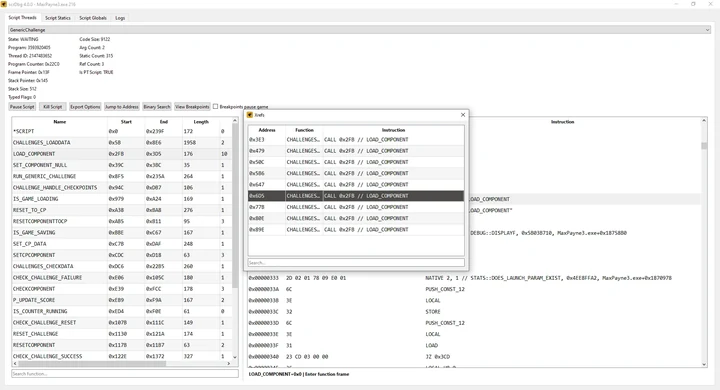Sort function list by Name column header

pos(60,122)
